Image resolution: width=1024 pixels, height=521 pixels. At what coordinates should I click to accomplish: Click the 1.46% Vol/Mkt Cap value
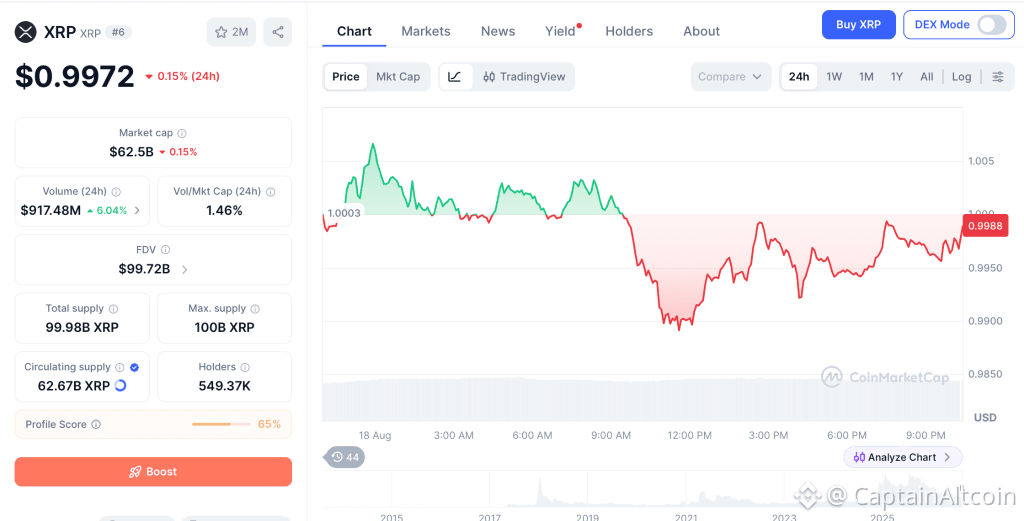tap(224, 210)
